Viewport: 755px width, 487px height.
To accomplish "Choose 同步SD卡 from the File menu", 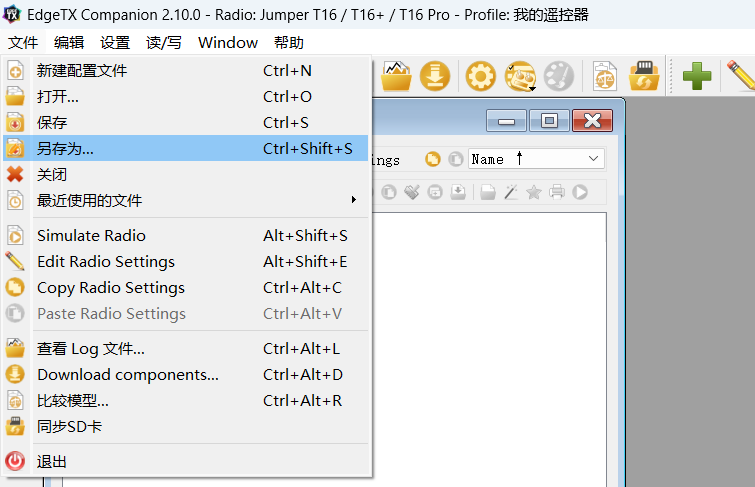I will (x=186, y=427).
